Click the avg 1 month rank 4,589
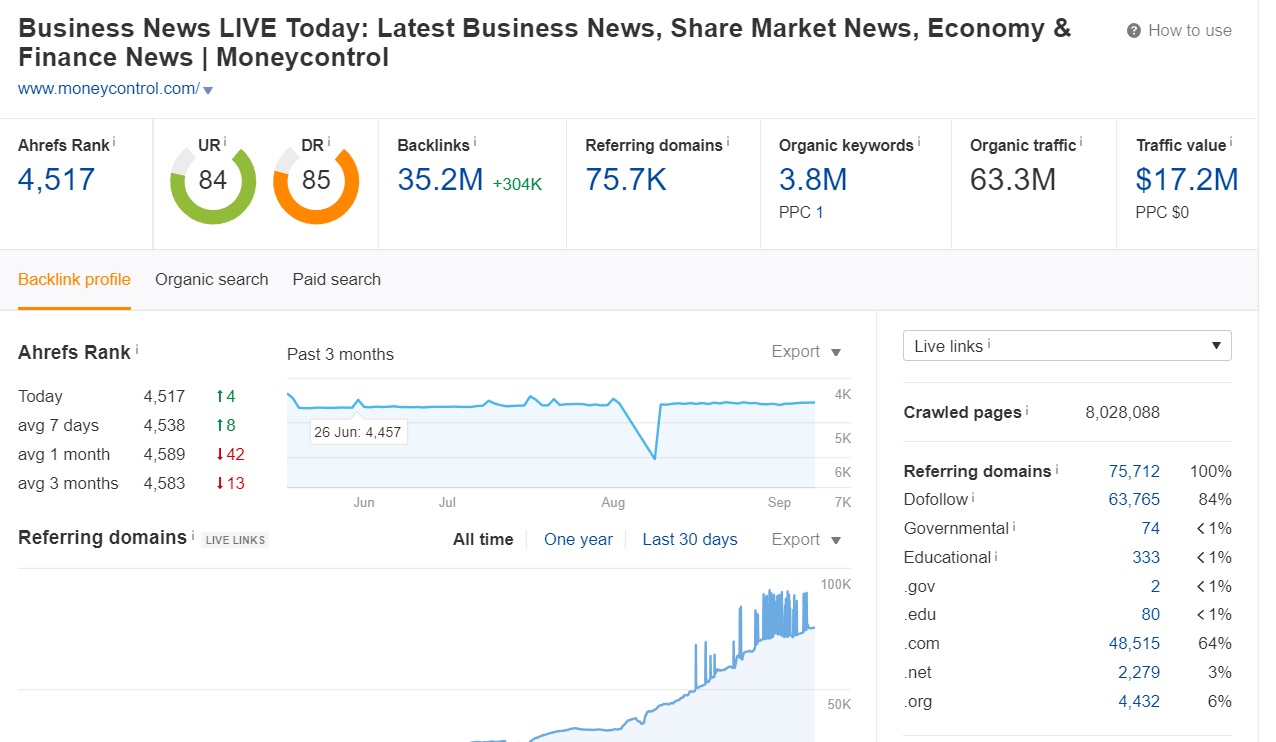Viewport: 1276px width, 742px height. coord(164,454)
